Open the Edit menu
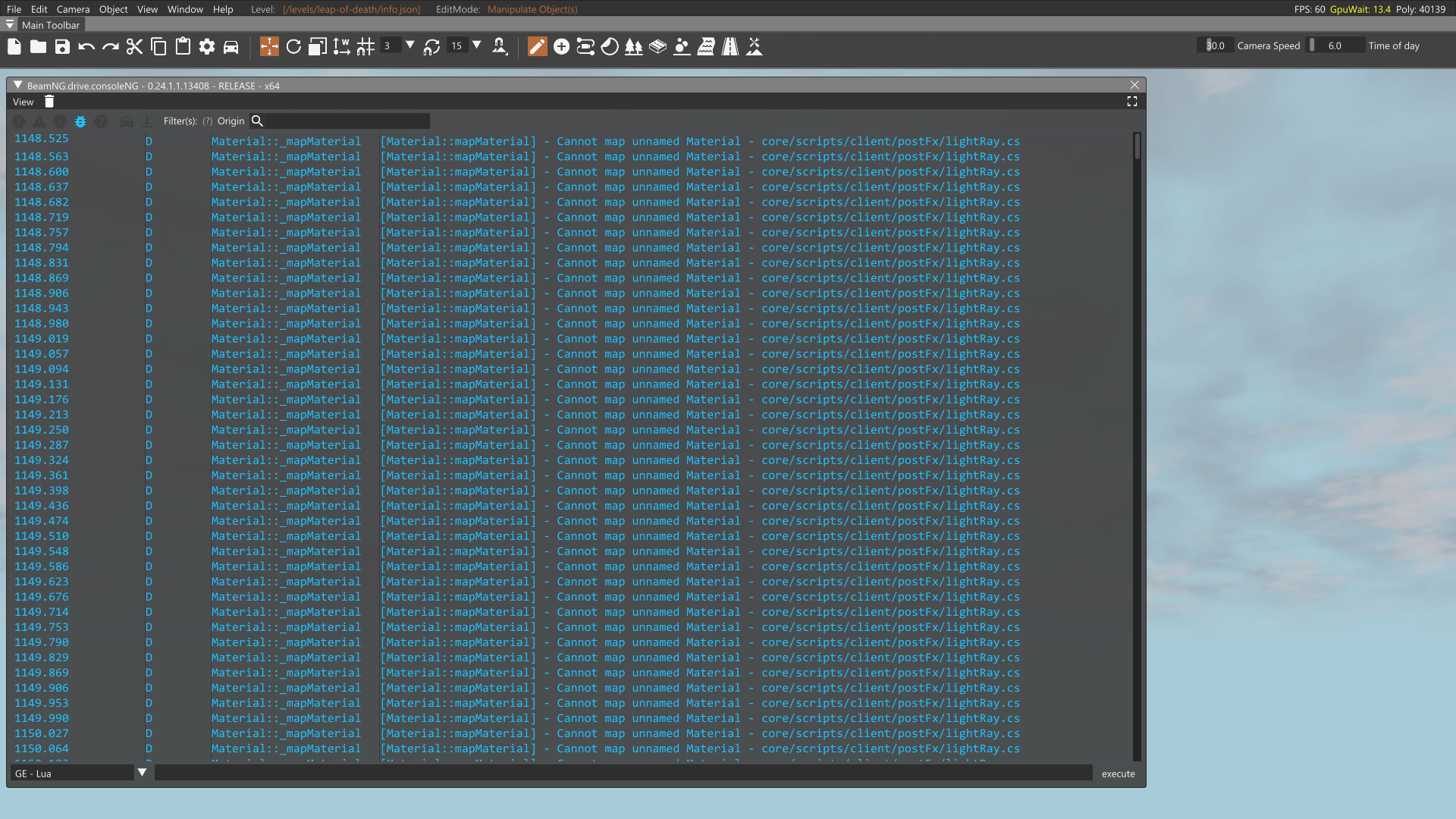 39,9
